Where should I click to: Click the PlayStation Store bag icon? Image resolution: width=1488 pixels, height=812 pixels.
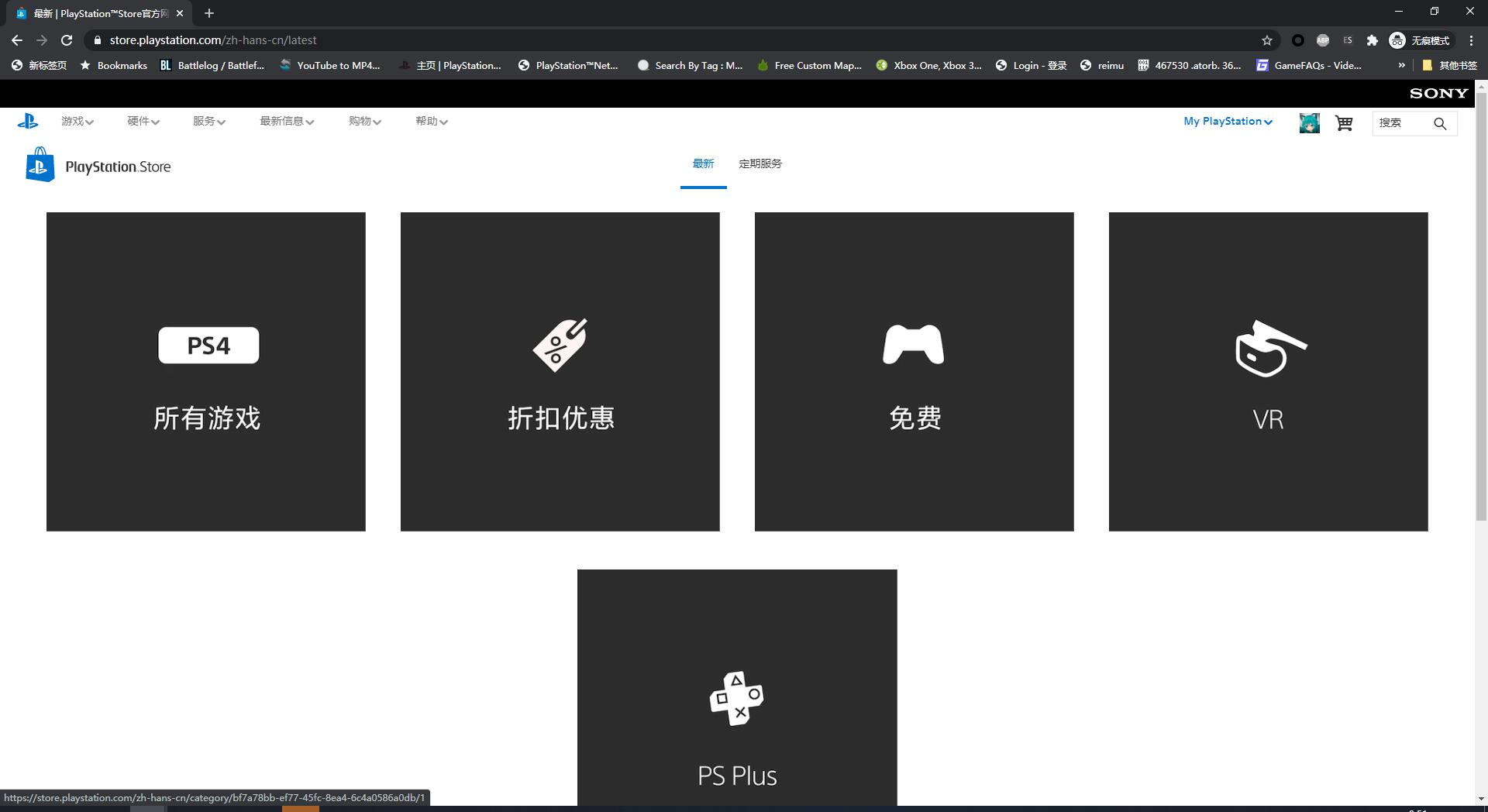40,165
